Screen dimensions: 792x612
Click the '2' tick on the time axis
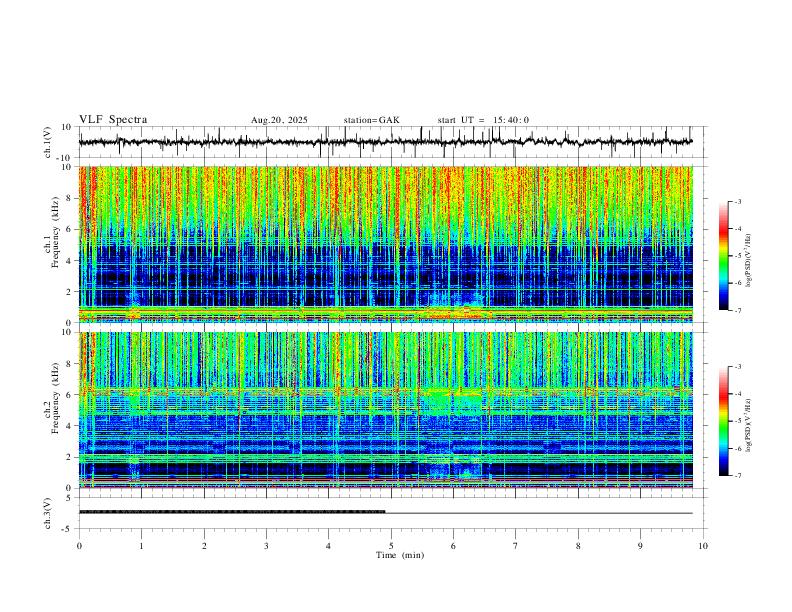coord(204,546)
